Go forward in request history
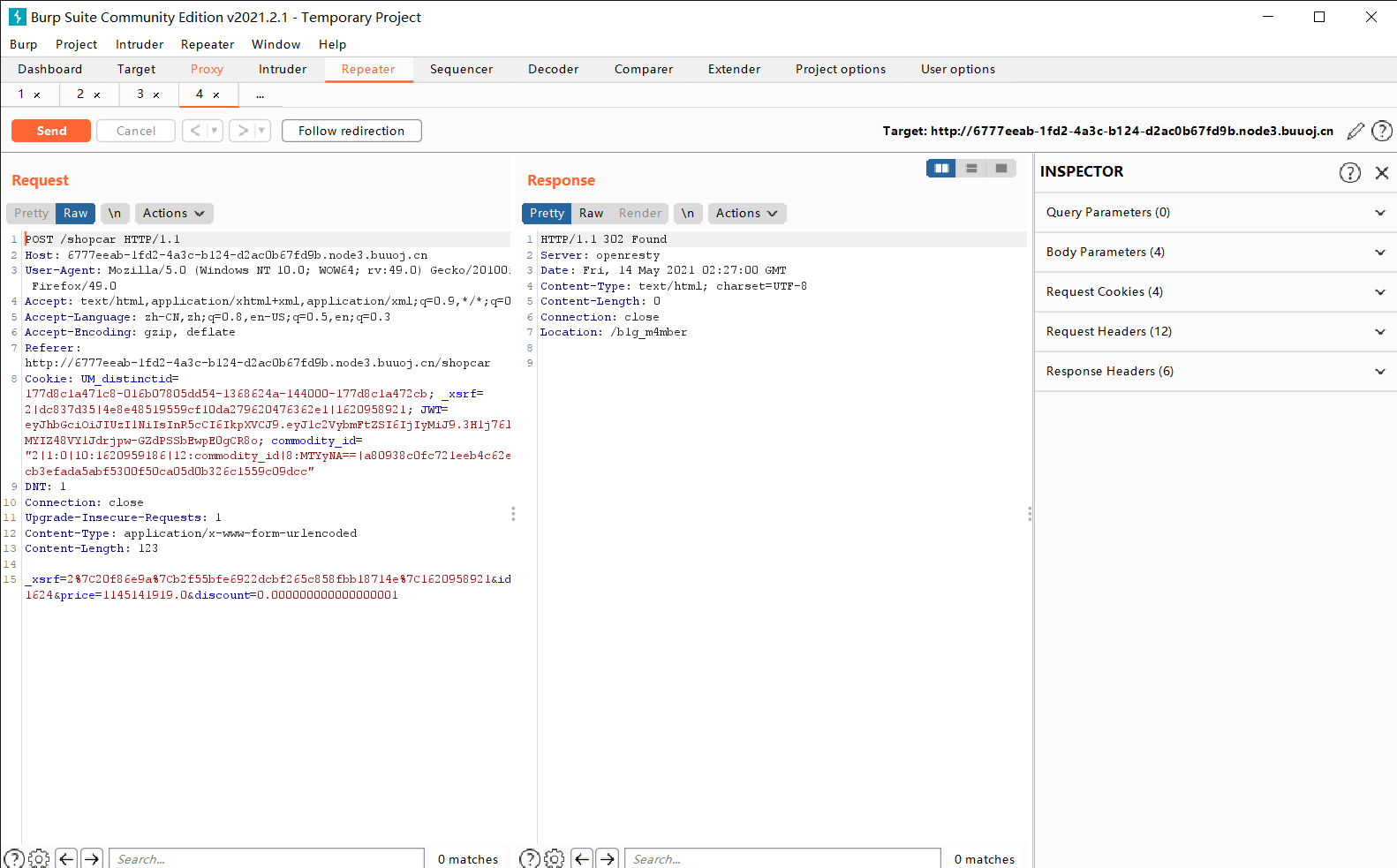This screenshot has width=1397, height=868. click(243, 131)
